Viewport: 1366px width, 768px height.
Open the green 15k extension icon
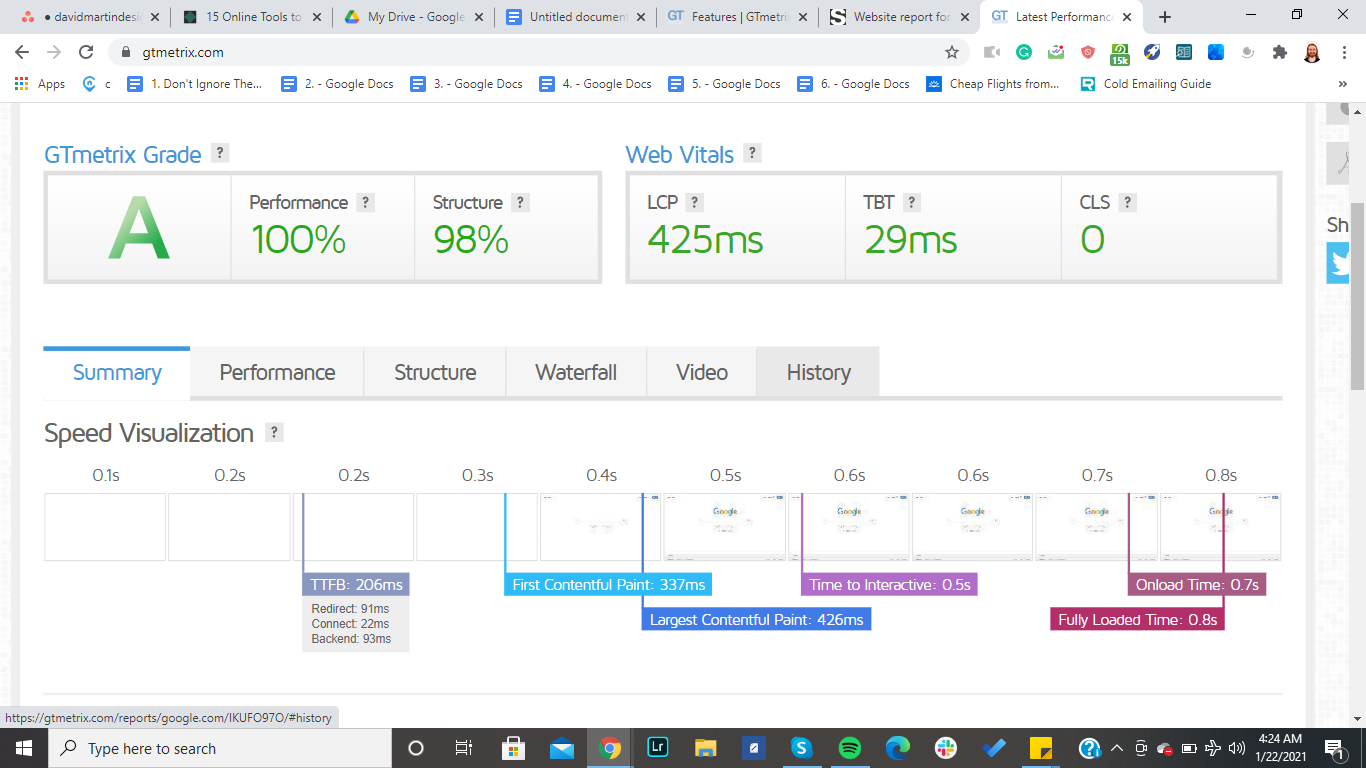point(1120,52)
